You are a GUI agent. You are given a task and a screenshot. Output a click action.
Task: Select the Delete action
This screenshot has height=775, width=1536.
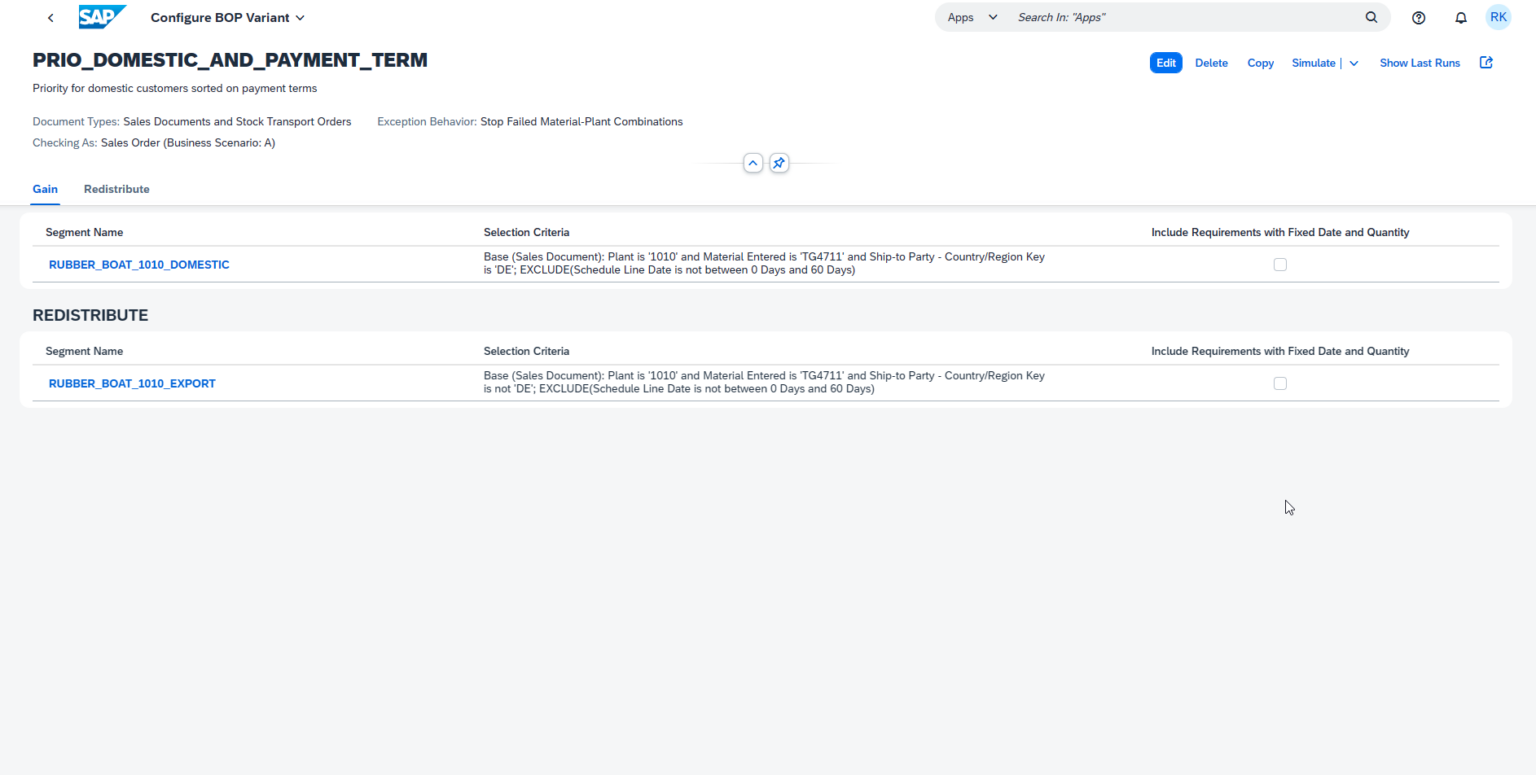(1211, 62)
